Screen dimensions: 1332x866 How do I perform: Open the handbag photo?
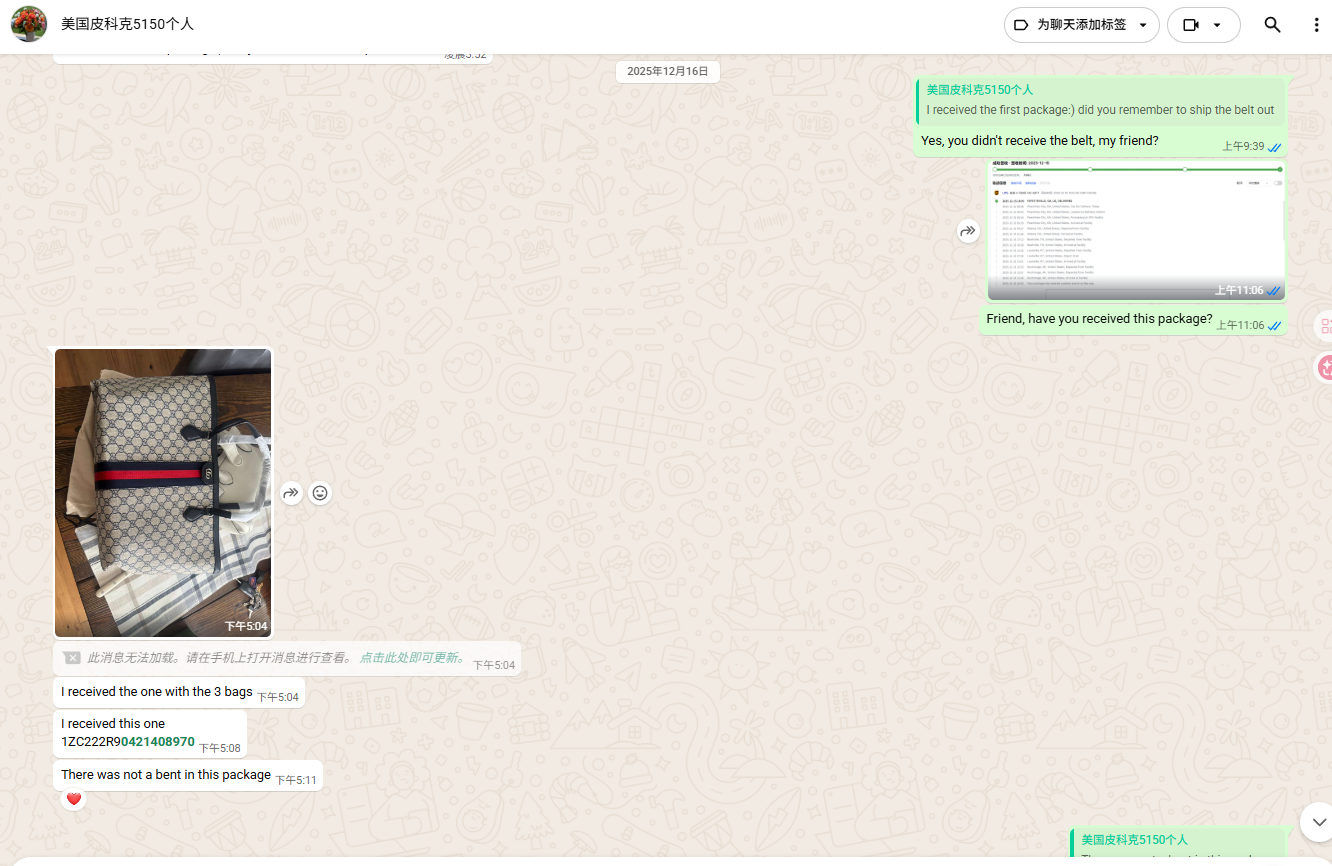[x=163, y=492]
